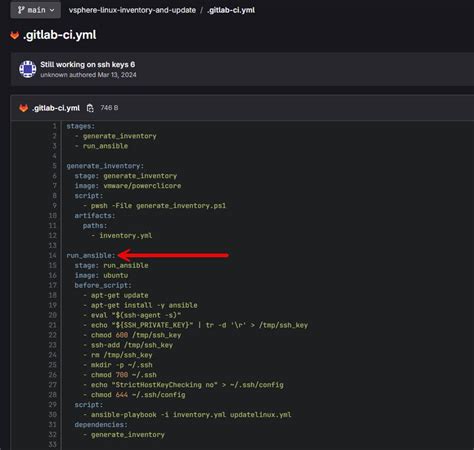Click the GitLab fox icon in file header
This screenshot has height=450, width=474.
coord(23,108)
